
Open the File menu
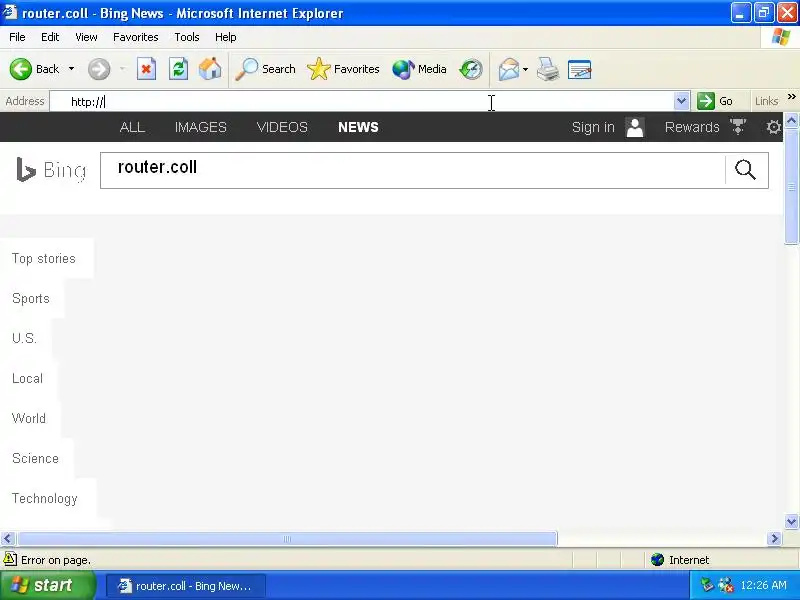(x=17, y=37)
